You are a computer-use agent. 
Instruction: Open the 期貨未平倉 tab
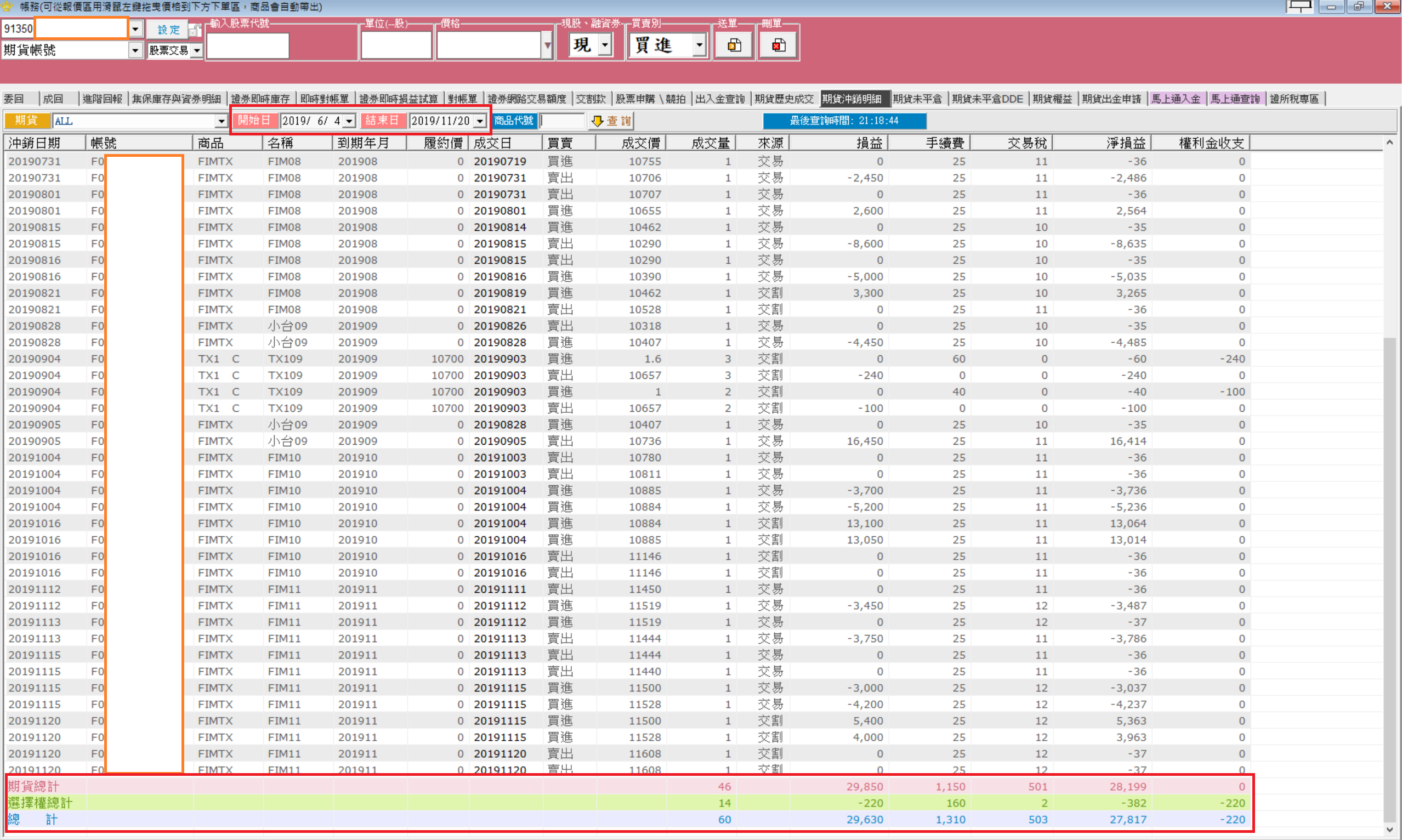[918, 99]
